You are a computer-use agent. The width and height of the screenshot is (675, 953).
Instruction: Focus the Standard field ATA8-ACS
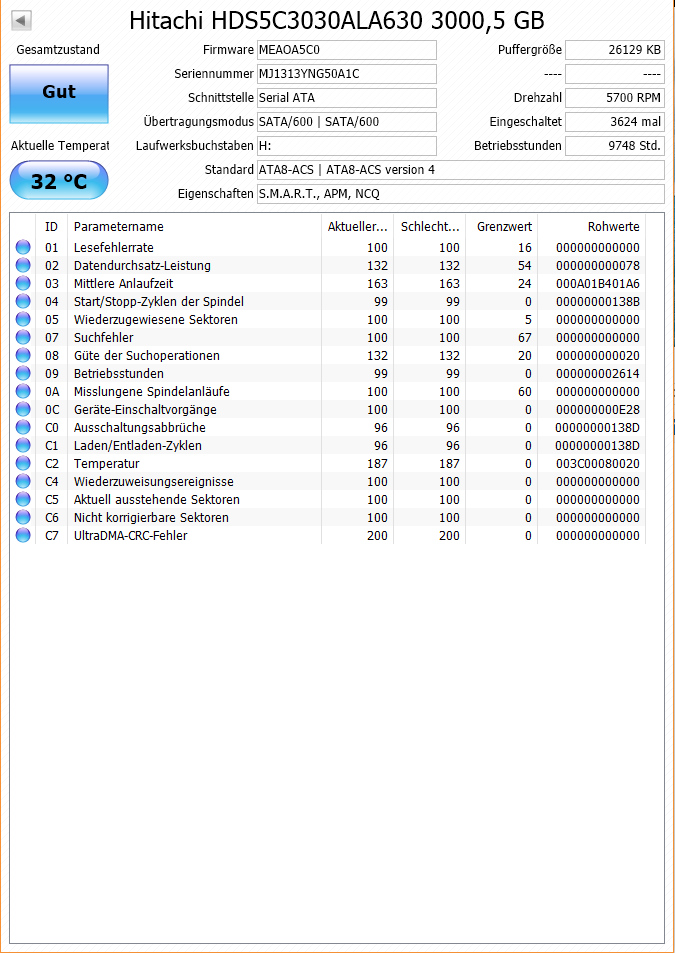(461, 170)
